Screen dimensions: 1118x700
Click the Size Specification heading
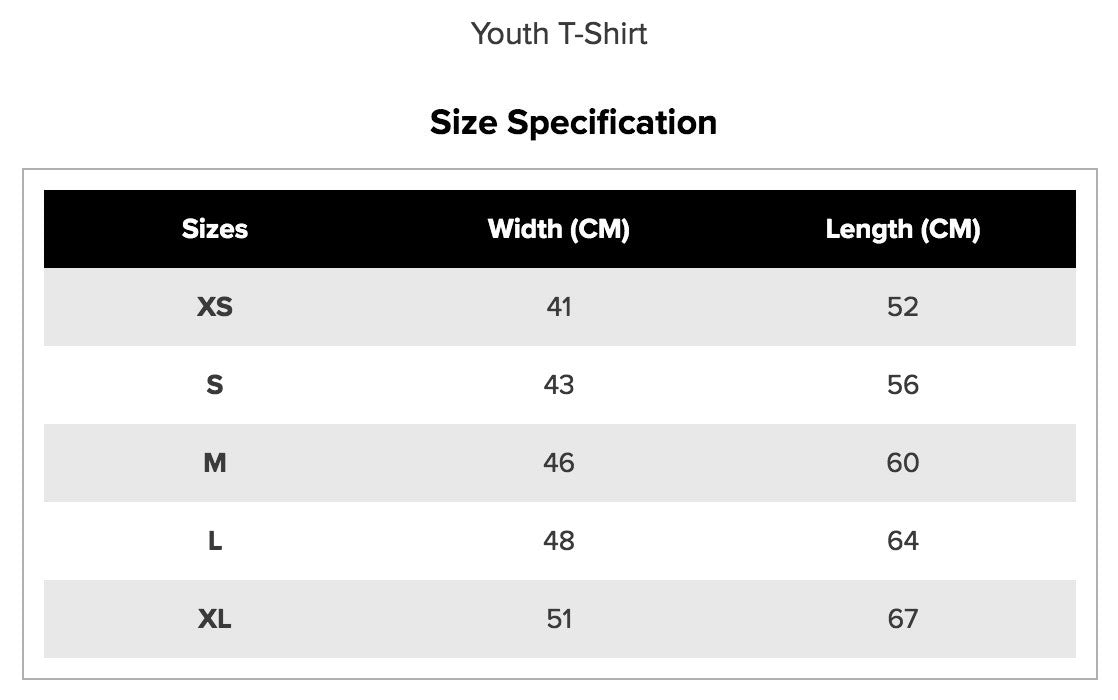click(x=573, y=122)
